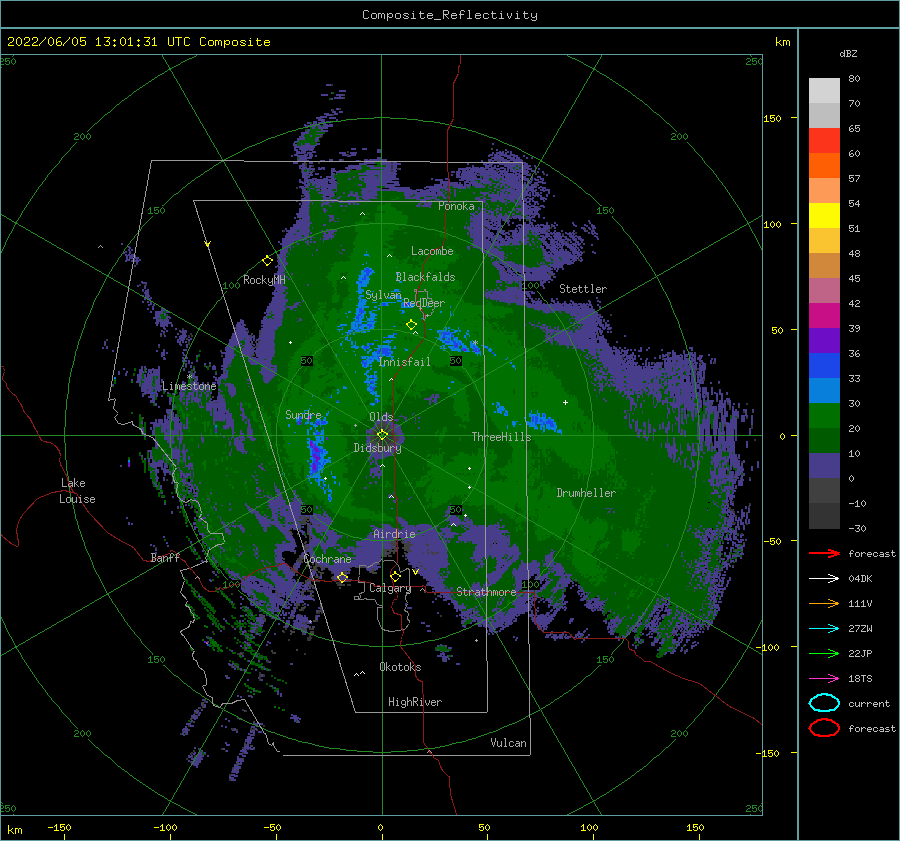Select the Lacombe label on the map

pyautogui.click(x=432, y=251)
